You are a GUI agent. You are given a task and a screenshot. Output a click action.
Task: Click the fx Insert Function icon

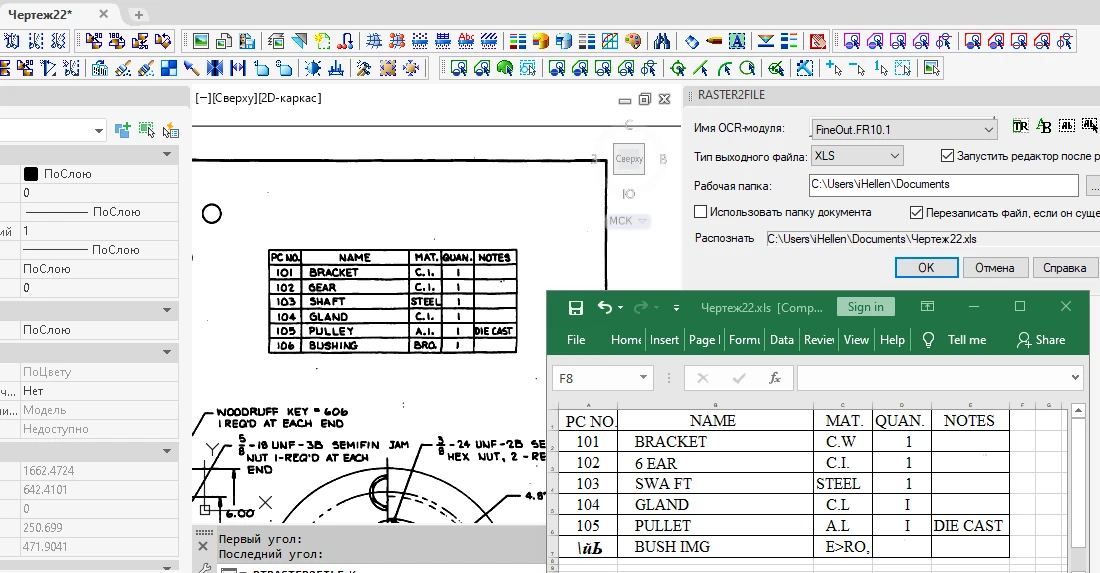[774, 378]
